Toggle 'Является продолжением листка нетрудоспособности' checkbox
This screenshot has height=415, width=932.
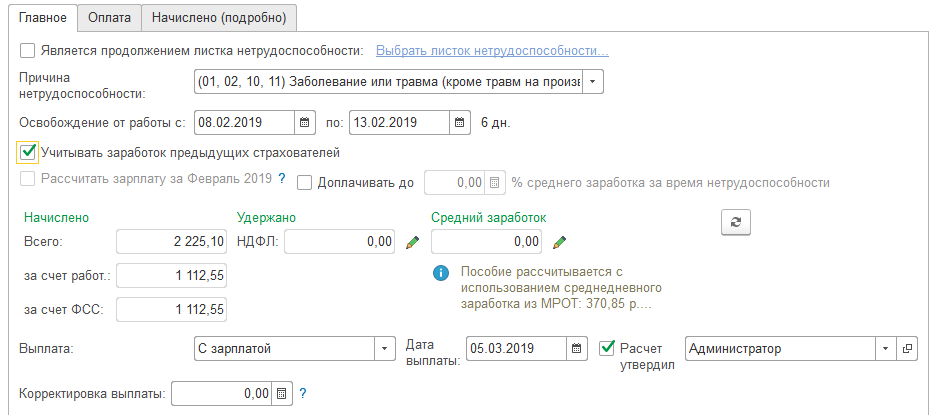pyautogui.click(x=27, y=51)
